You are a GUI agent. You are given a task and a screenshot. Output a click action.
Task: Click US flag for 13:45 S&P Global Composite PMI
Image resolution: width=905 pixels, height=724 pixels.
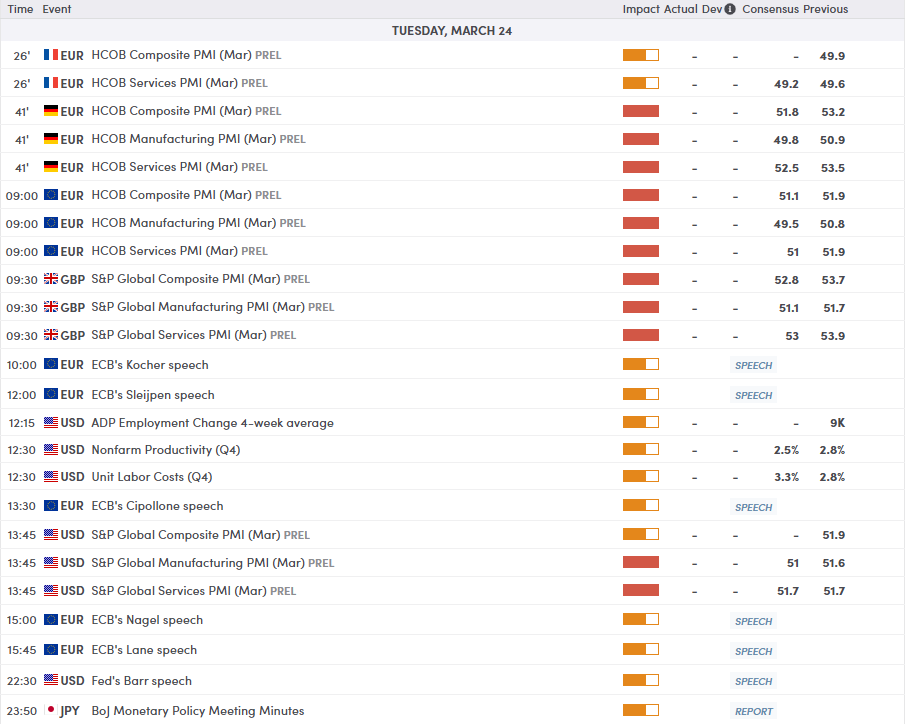[x=51, y=535]
